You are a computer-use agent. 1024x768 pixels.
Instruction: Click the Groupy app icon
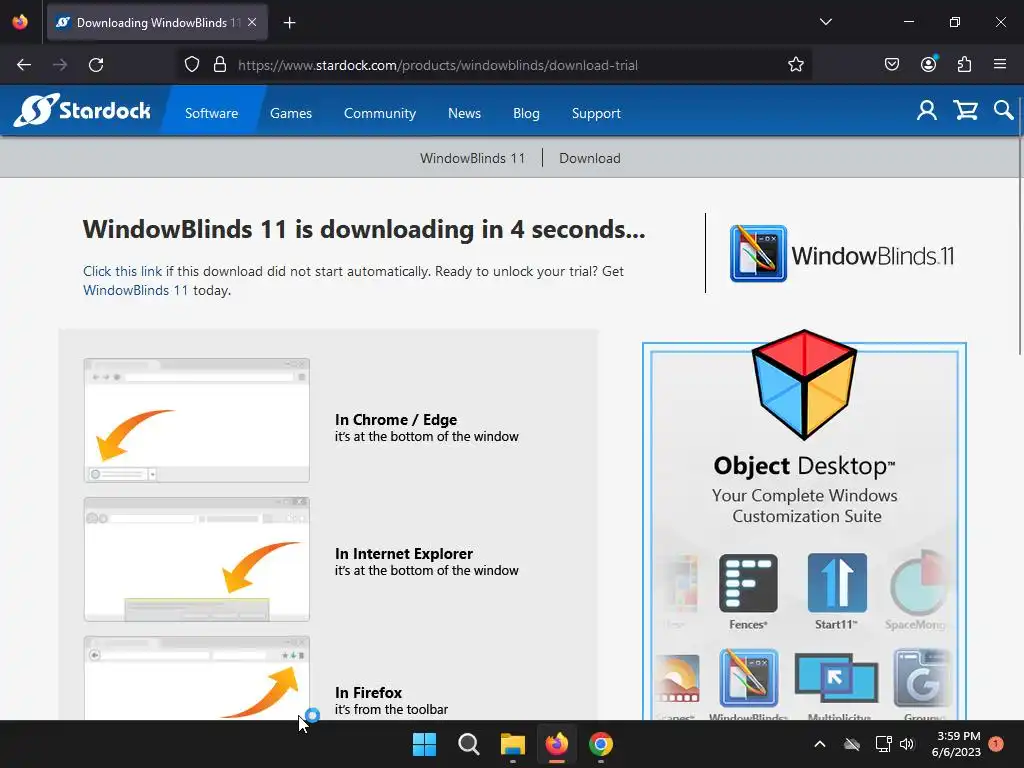pos(921,678)
